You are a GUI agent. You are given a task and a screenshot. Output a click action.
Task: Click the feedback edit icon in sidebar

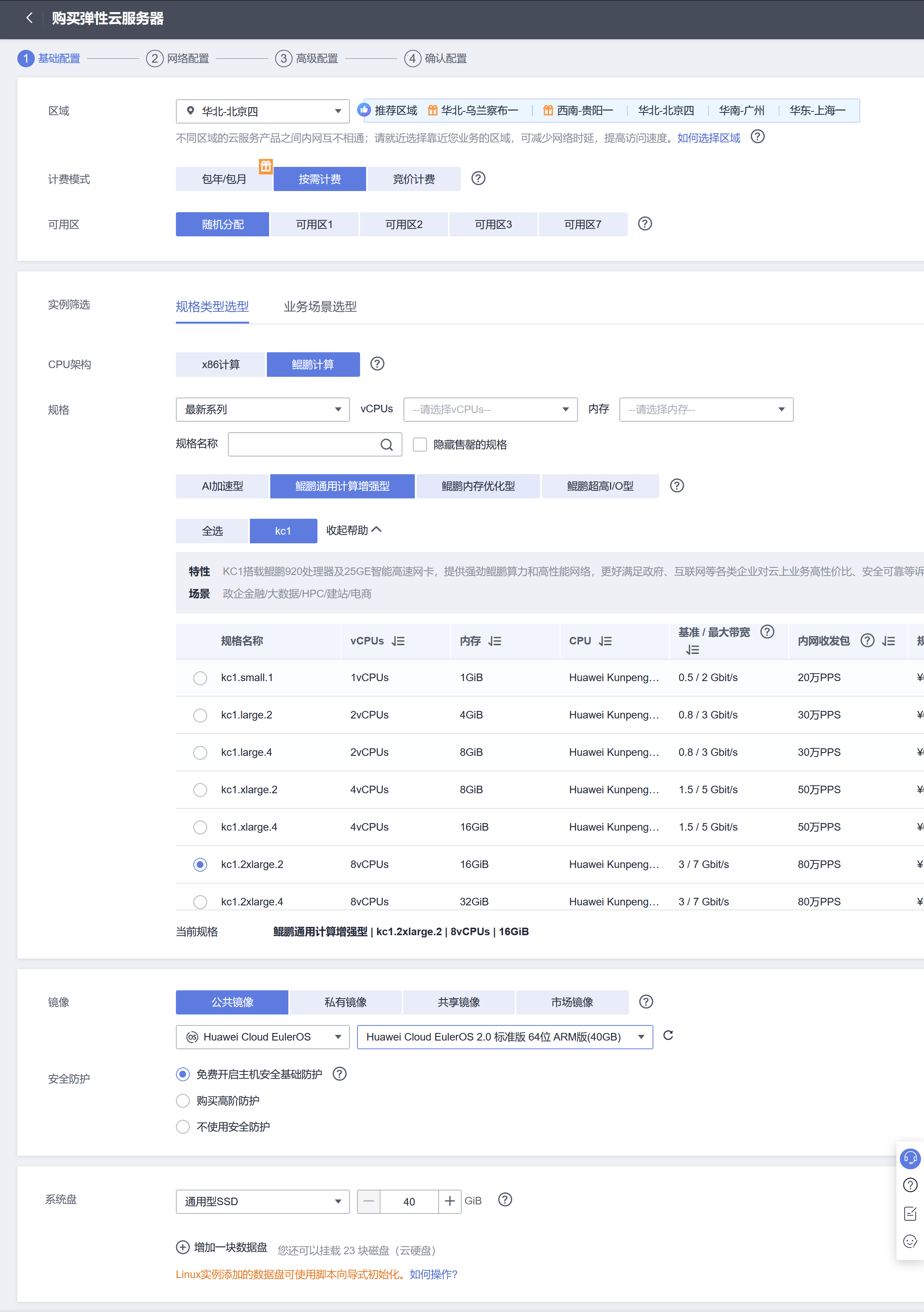(910, 1214)
